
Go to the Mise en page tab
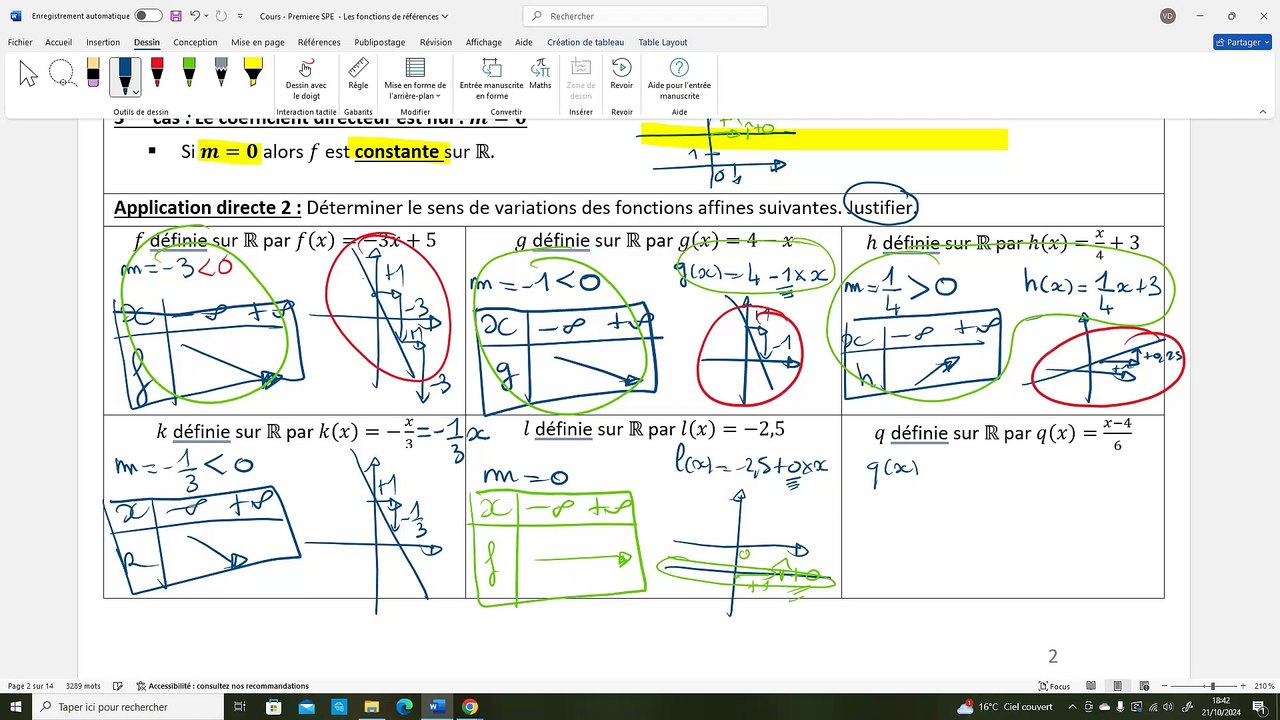258,42
